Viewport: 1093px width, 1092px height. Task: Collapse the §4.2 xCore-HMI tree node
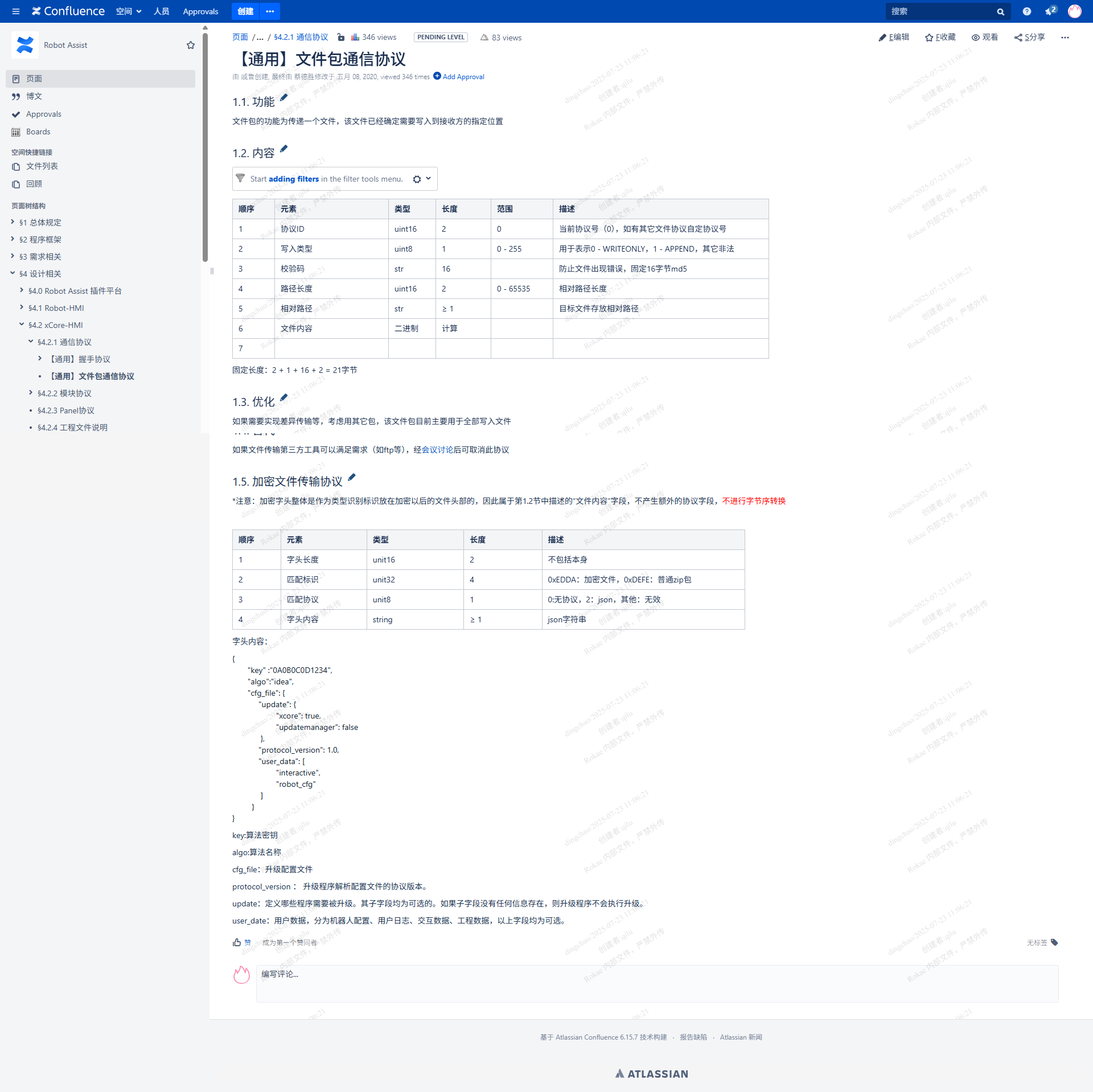[22, 325]
